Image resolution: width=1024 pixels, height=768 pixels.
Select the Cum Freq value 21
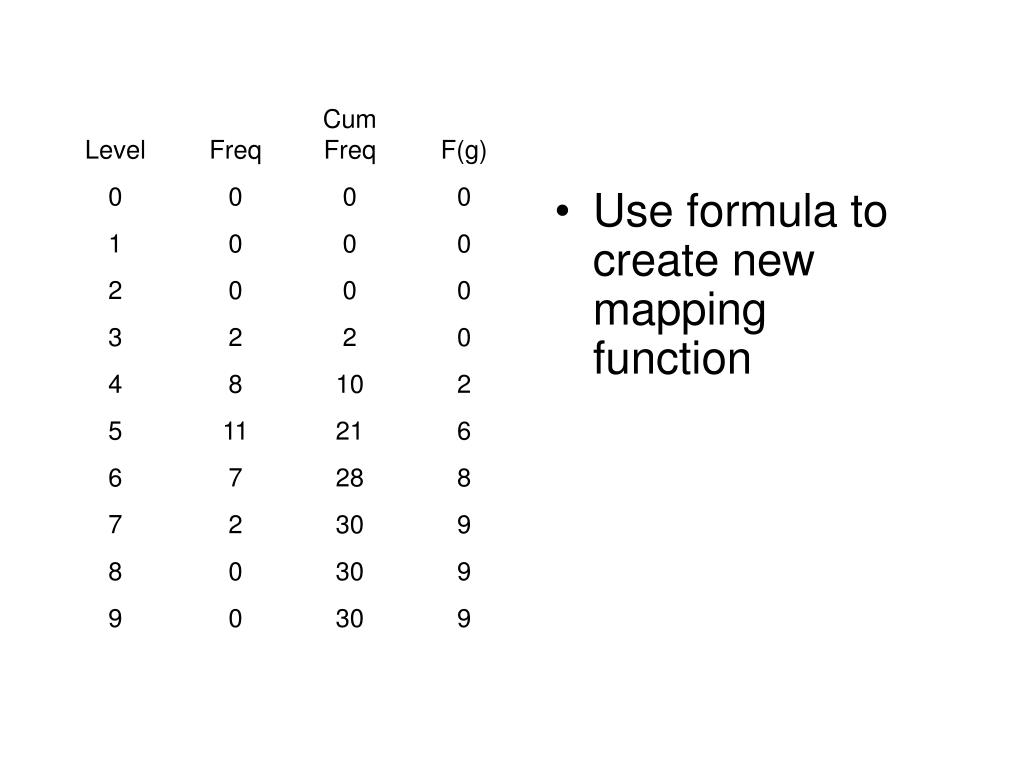click(x=350, y=432)
